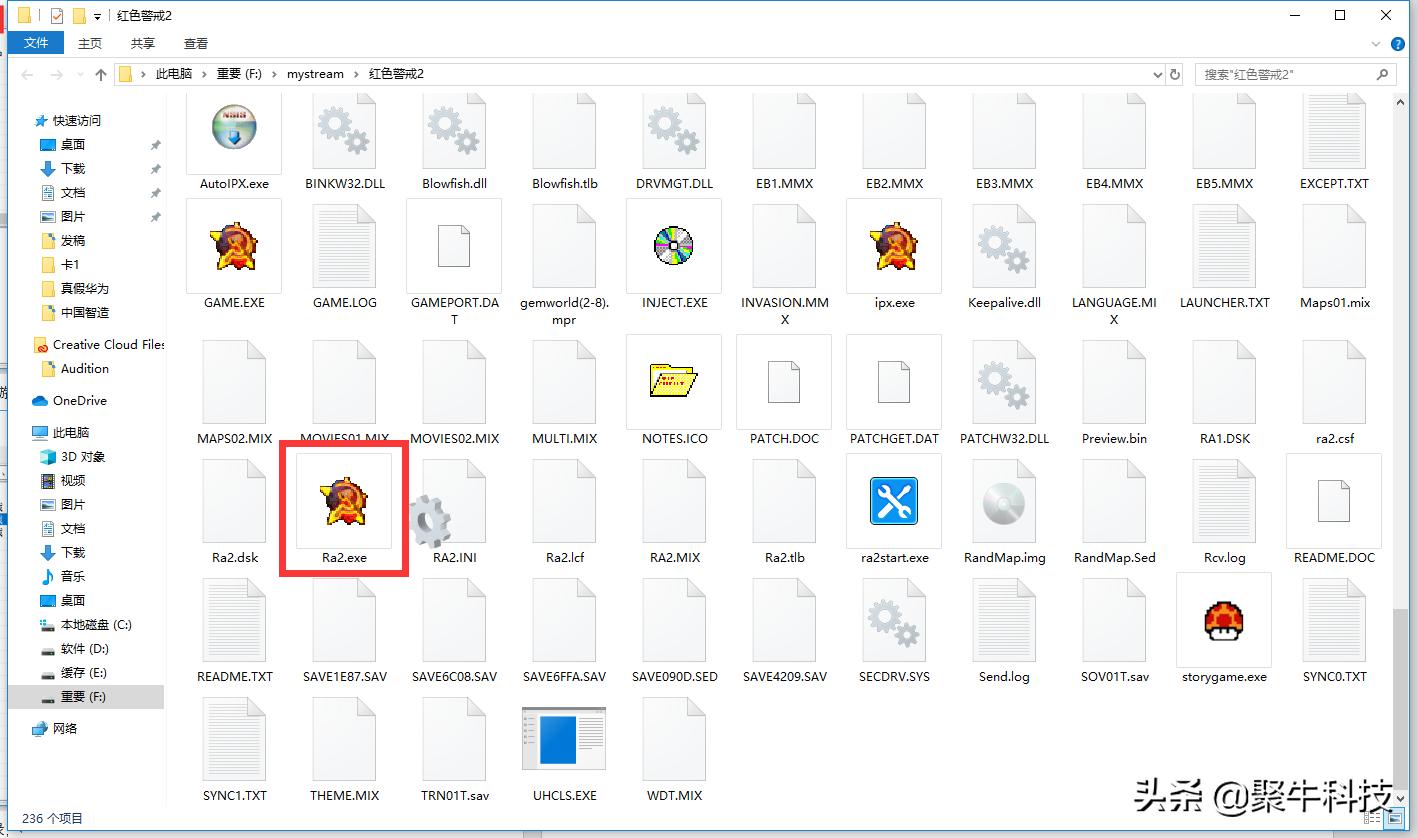Select the Keepalive.dll file icon

point(1004,248)
